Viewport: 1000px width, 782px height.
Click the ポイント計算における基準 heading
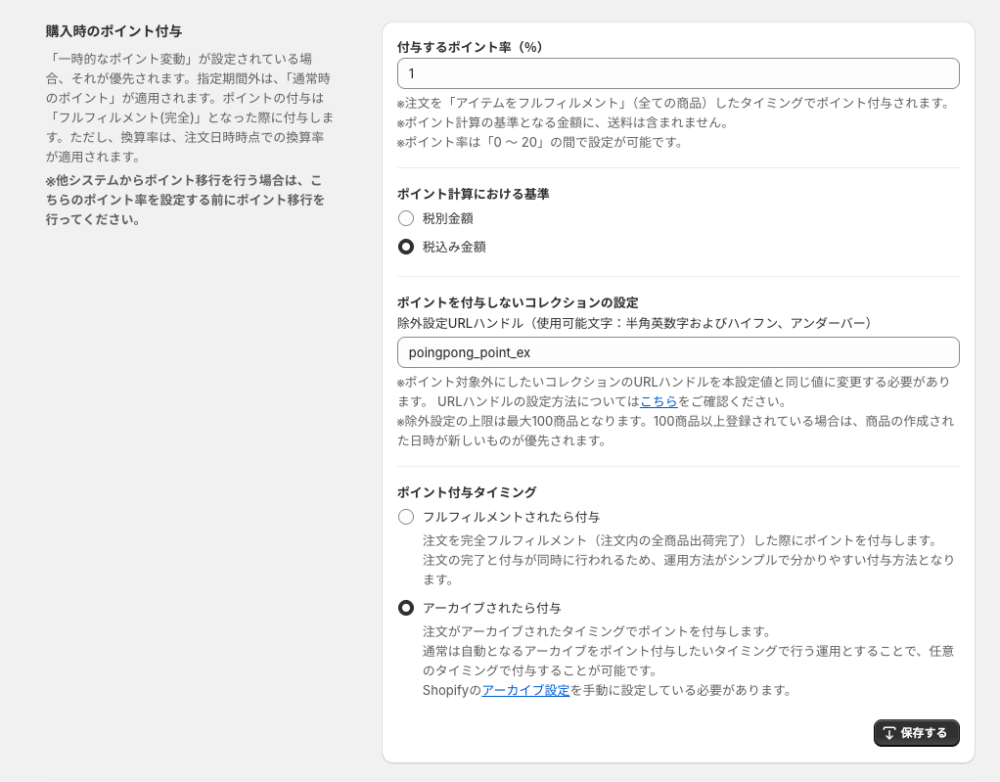pyautogui.click(x=473, y=194)
